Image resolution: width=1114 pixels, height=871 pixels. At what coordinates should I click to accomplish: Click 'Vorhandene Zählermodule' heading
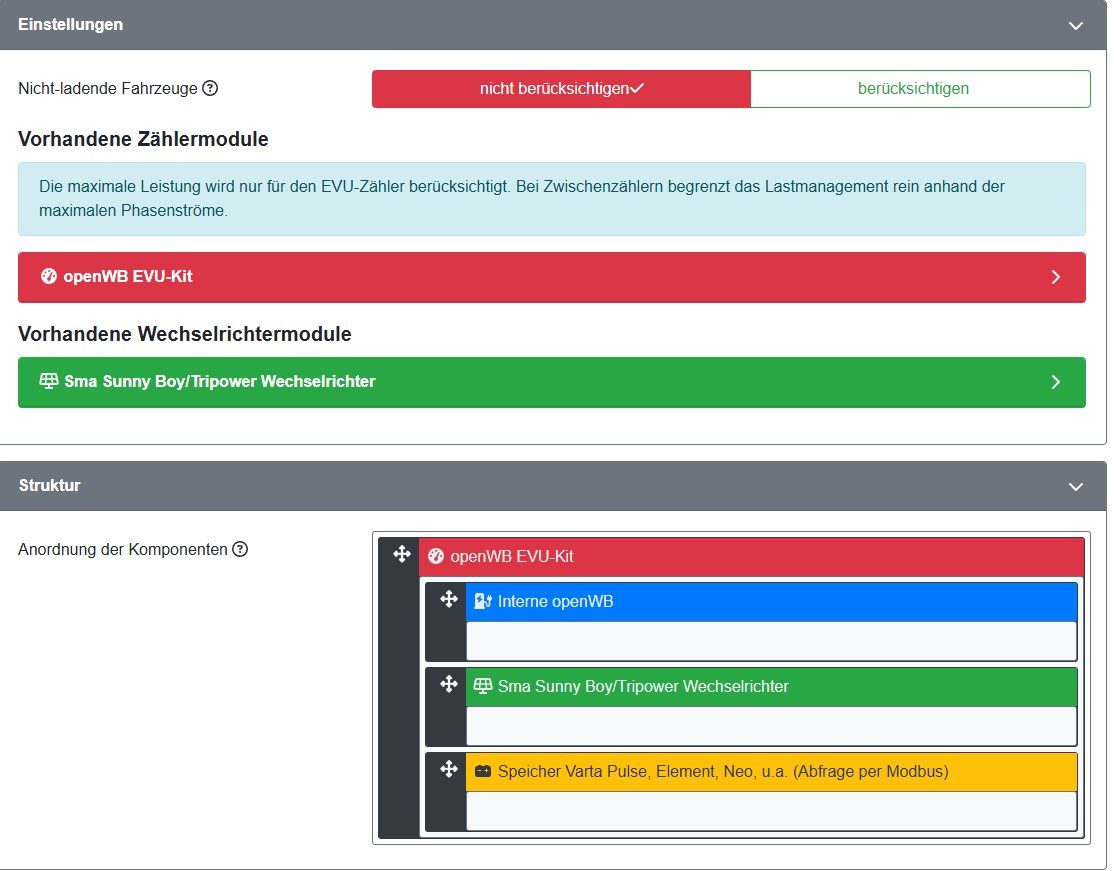(x=143, y=139)
